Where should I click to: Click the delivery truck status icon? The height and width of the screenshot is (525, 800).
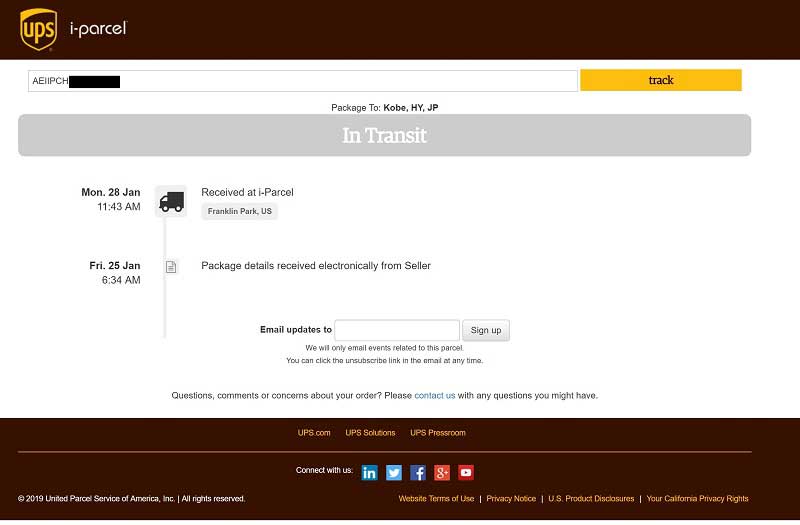point(171,202)
